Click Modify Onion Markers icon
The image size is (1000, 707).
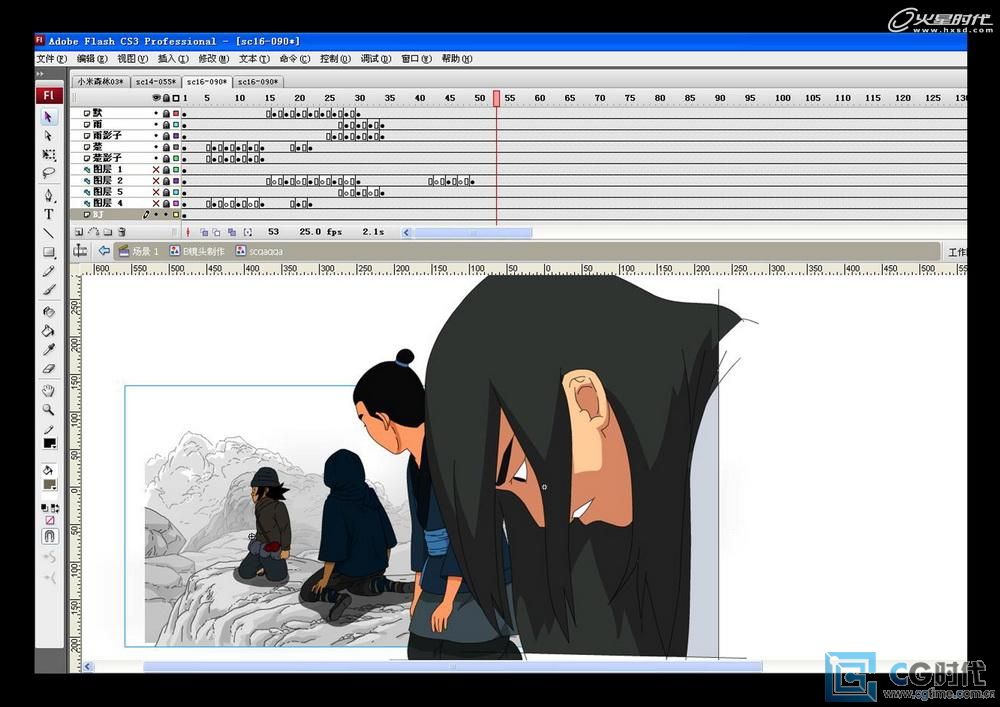point(247,232)
